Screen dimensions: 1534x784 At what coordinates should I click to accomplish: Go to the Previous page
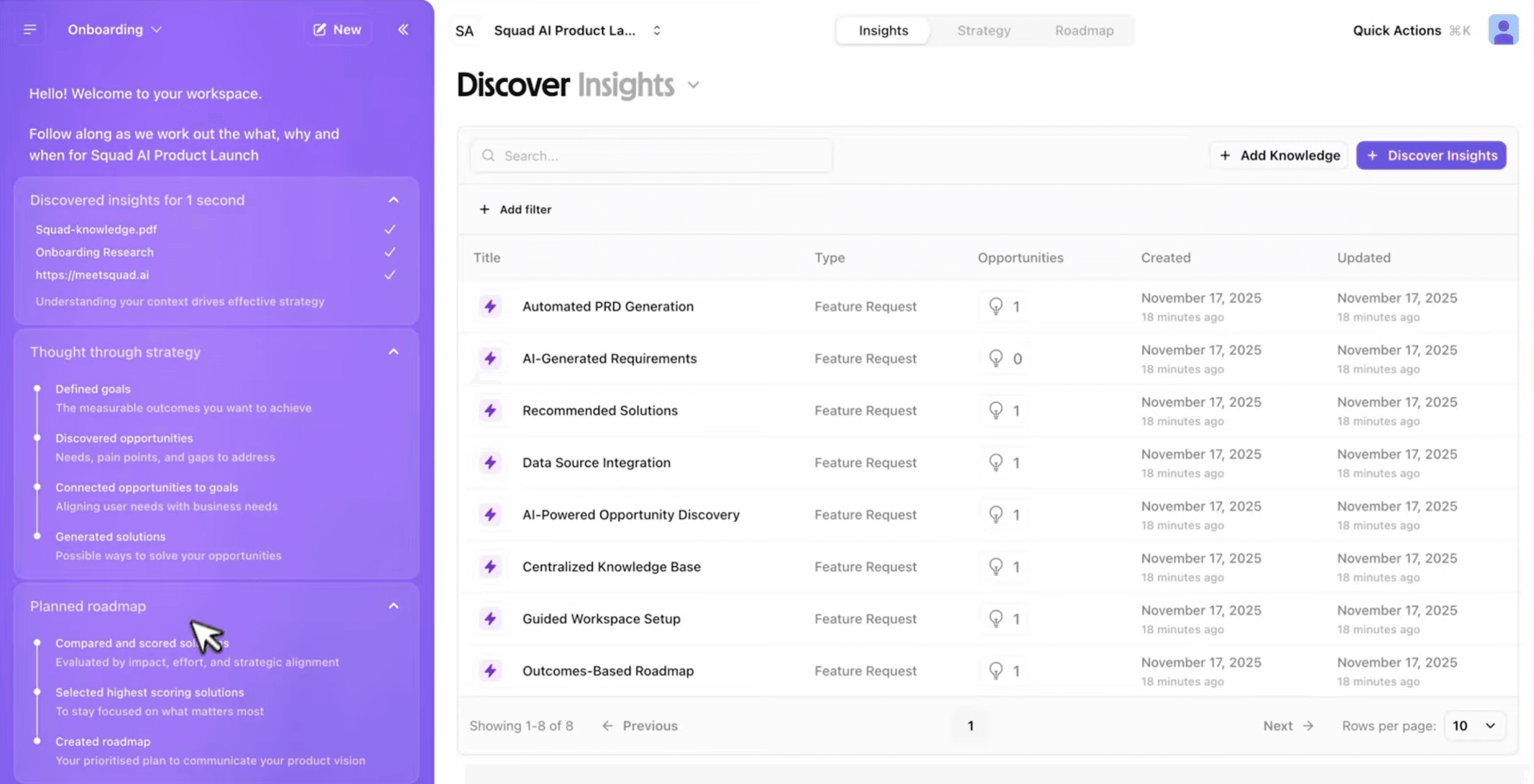pyautogui.click(x=639, y=726)
